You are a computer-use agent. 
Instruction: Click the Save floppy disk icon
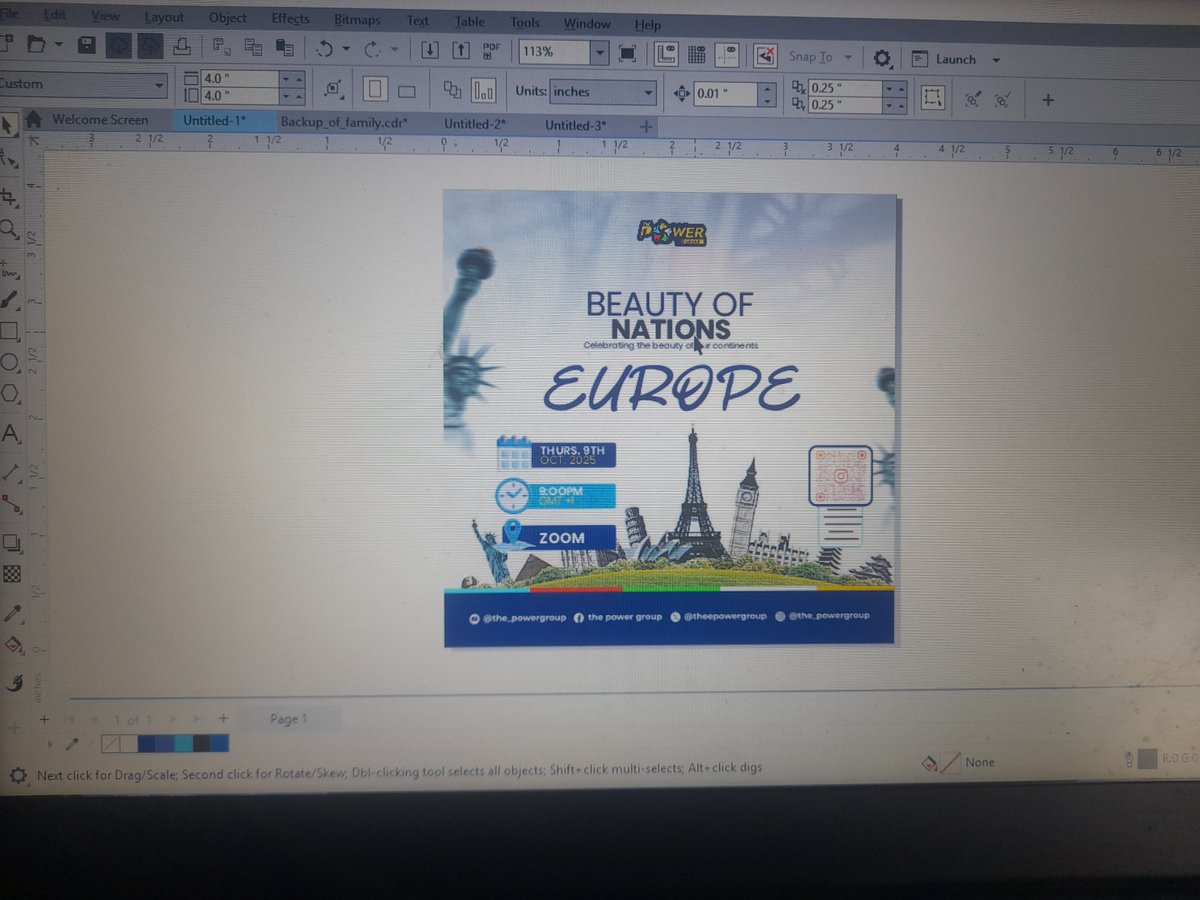click(x=87, y=45)
